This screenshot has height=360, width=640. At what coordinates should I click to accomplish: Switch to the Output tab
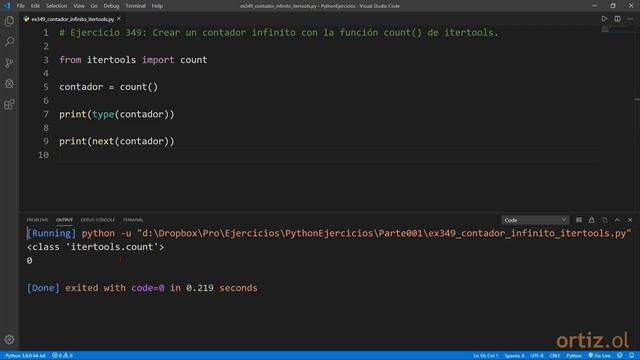(64, 220)
